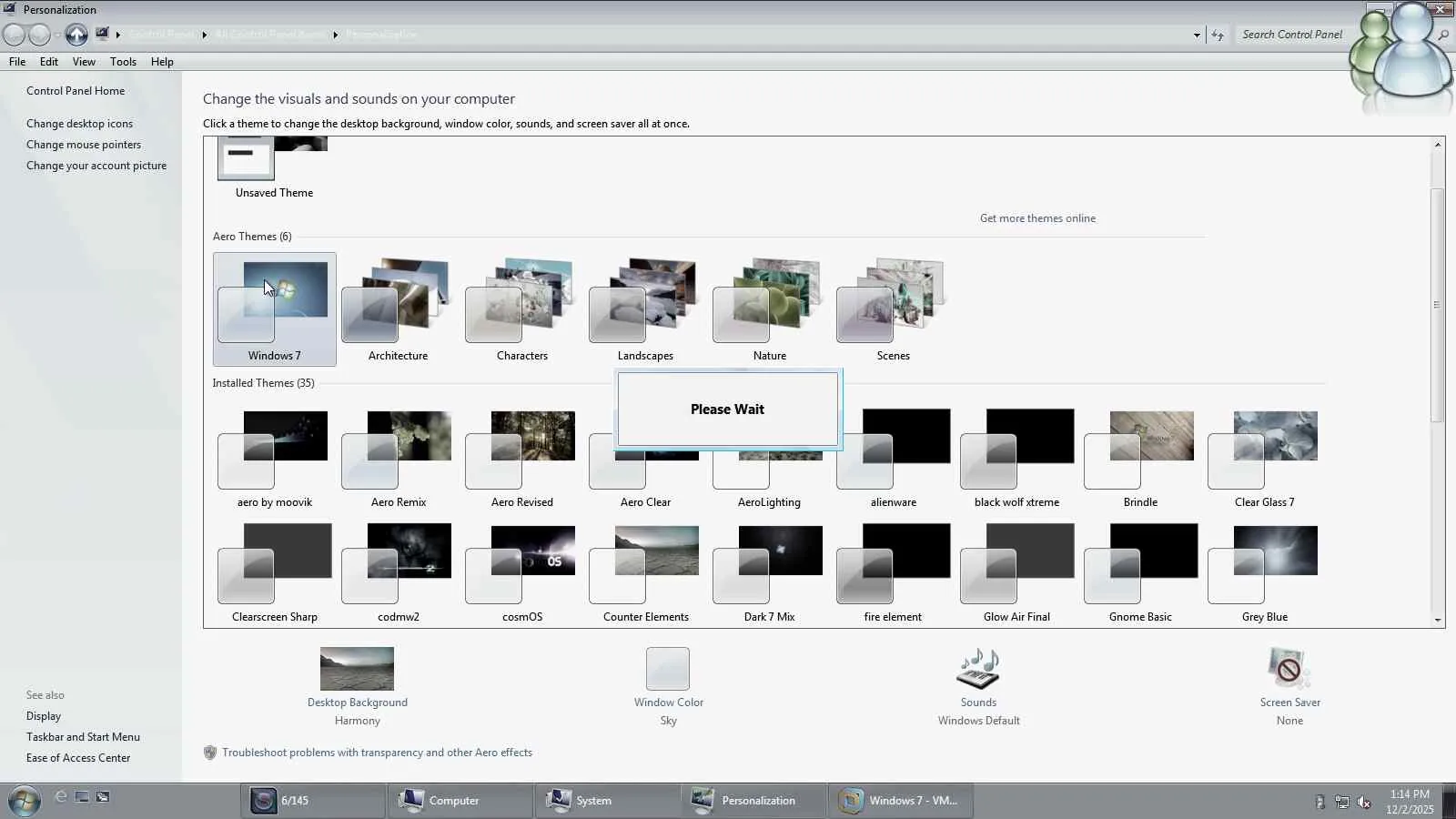
Task: Apply the Counter Elements theme
Action: (645, 572)
